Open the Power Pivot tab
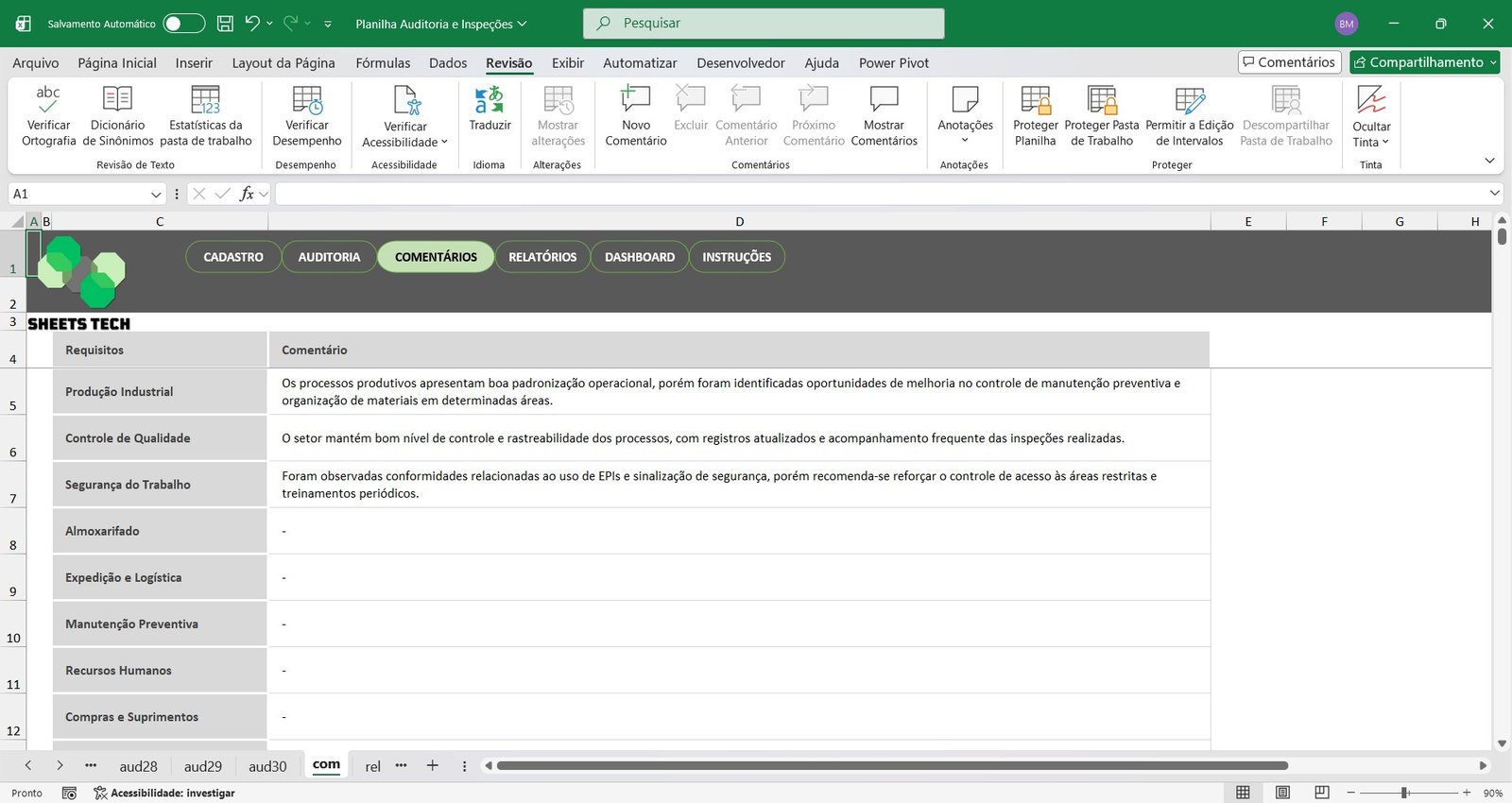1512x803 pixels. (894, 63)
